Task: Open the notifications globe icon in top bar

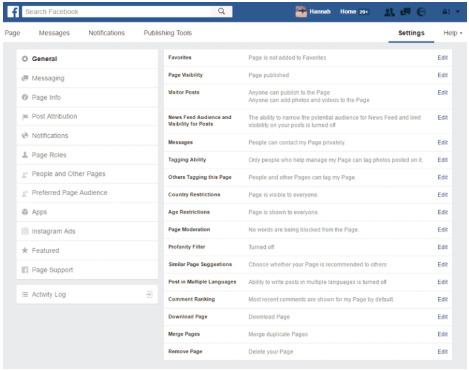Action: pos(422,12)
